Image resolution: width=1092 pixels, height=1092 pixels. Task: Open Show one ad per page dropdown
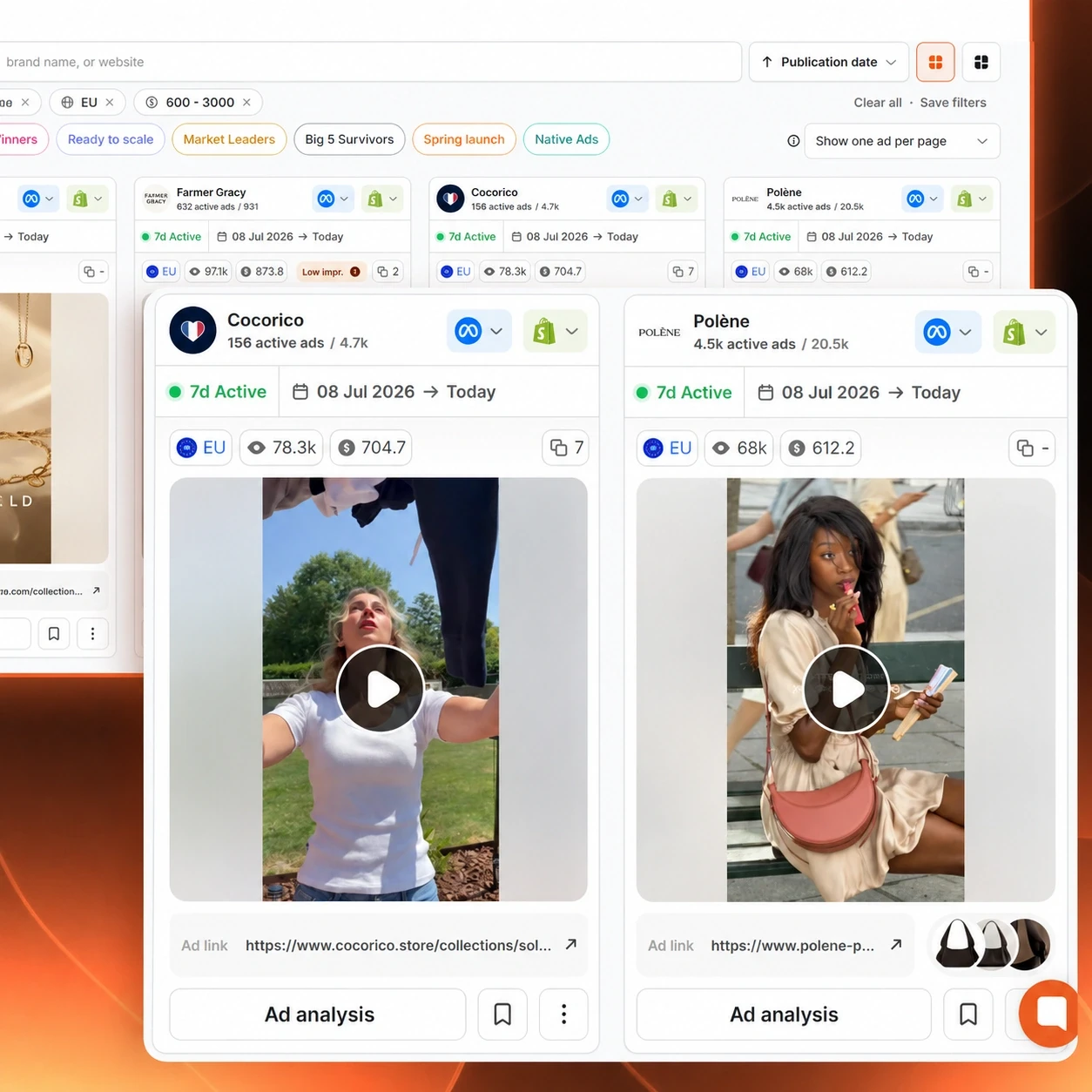click(902, 141)
